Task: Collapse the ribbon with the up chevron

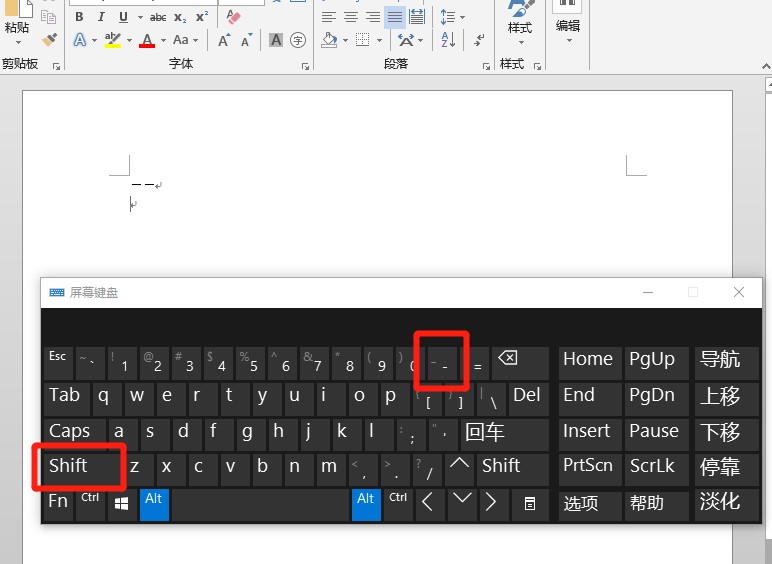Action: tap(766, 66)
